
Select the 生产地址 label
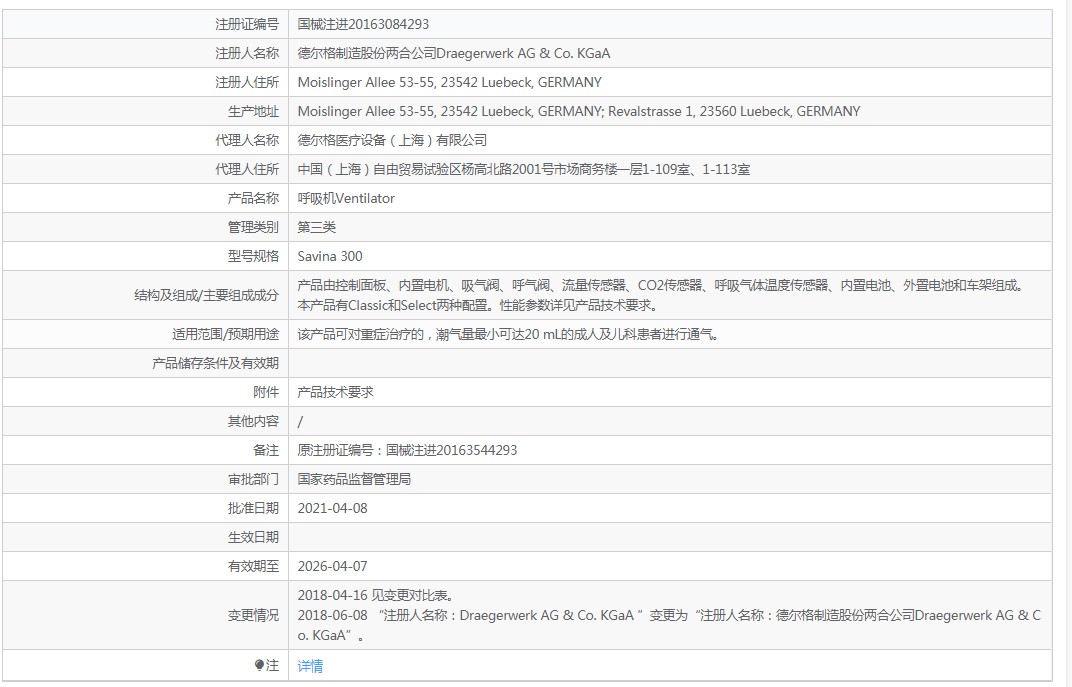tap(253, 111)
